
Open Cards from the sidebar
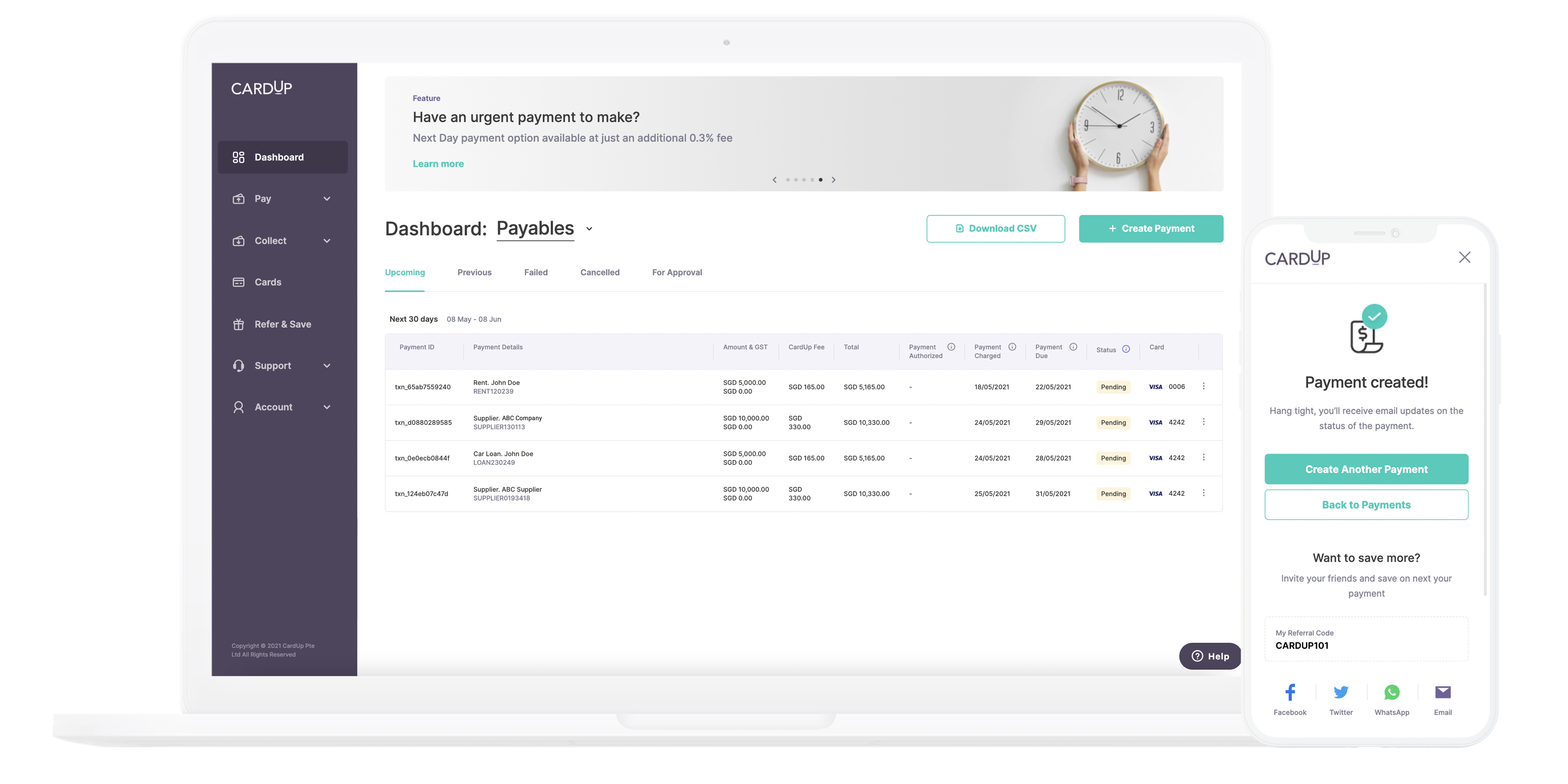pos(268,282)
